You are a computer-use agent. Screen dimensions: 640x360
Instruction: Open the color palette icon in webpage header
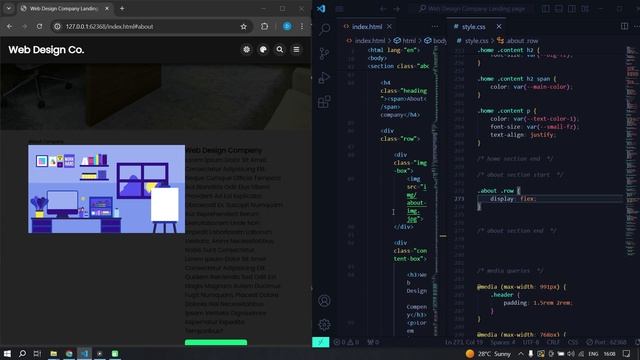pos(263,49)
